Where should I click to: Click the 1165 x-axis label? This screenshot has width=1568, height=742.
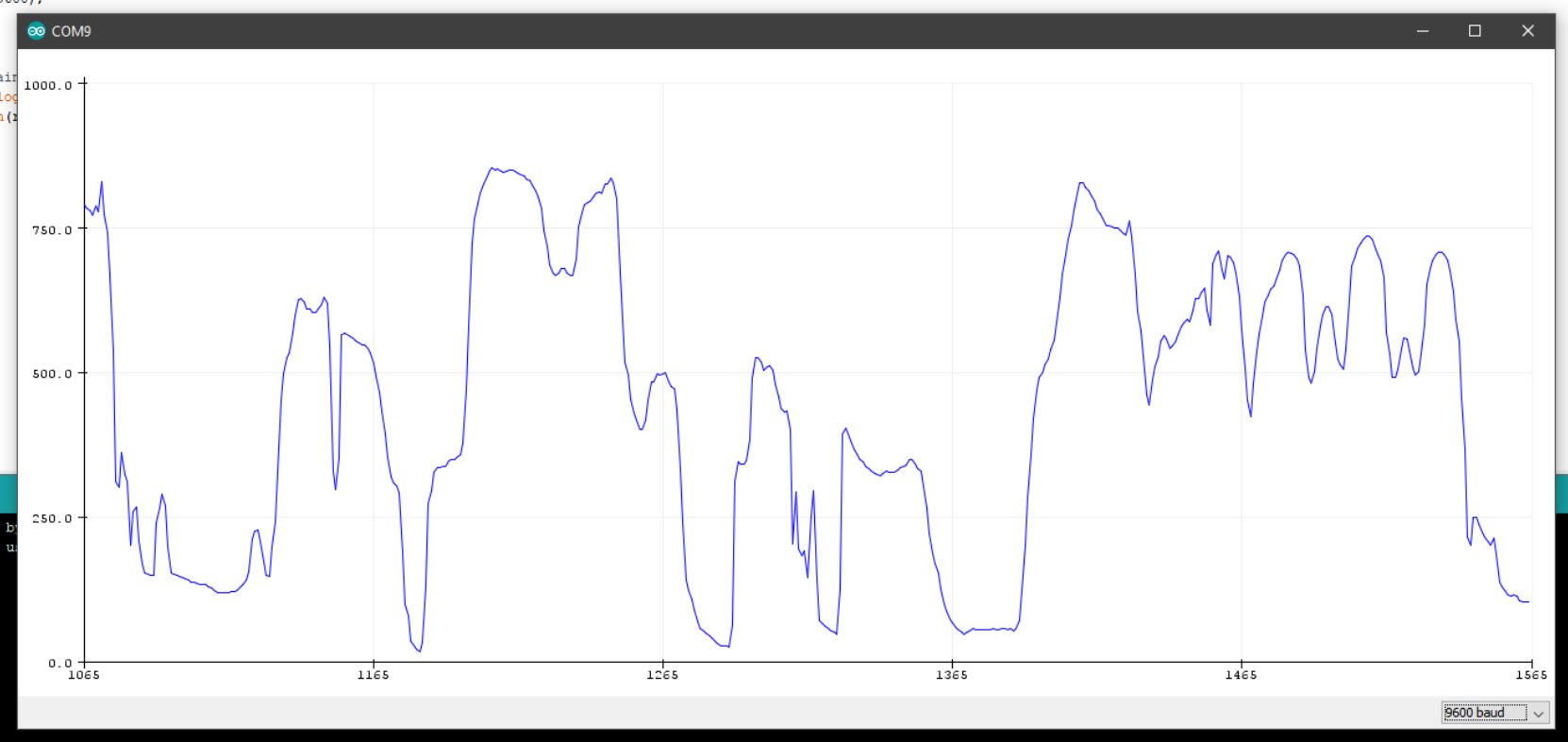[373, 675]
